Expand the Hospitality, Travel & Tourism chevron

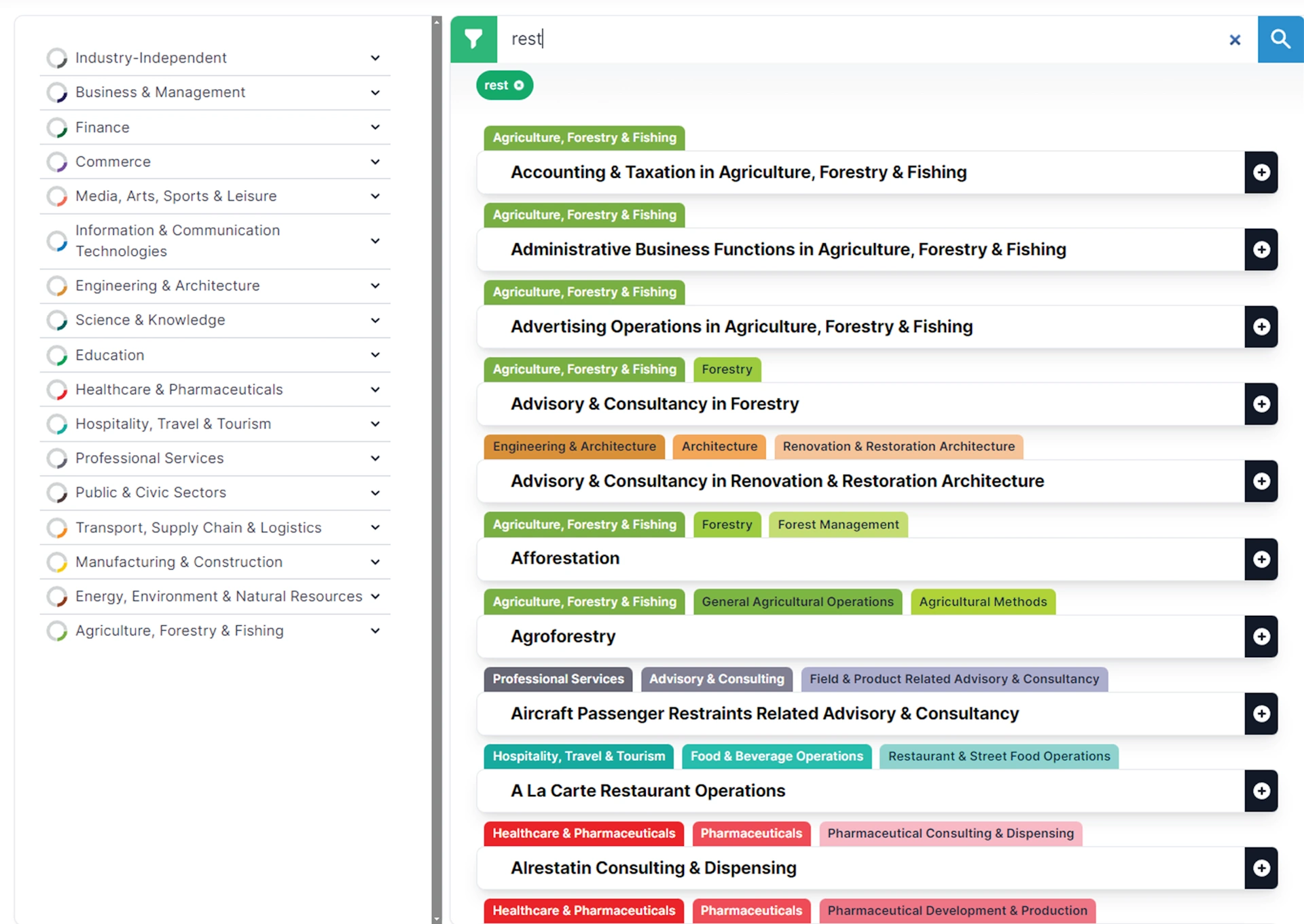[375, 424]
